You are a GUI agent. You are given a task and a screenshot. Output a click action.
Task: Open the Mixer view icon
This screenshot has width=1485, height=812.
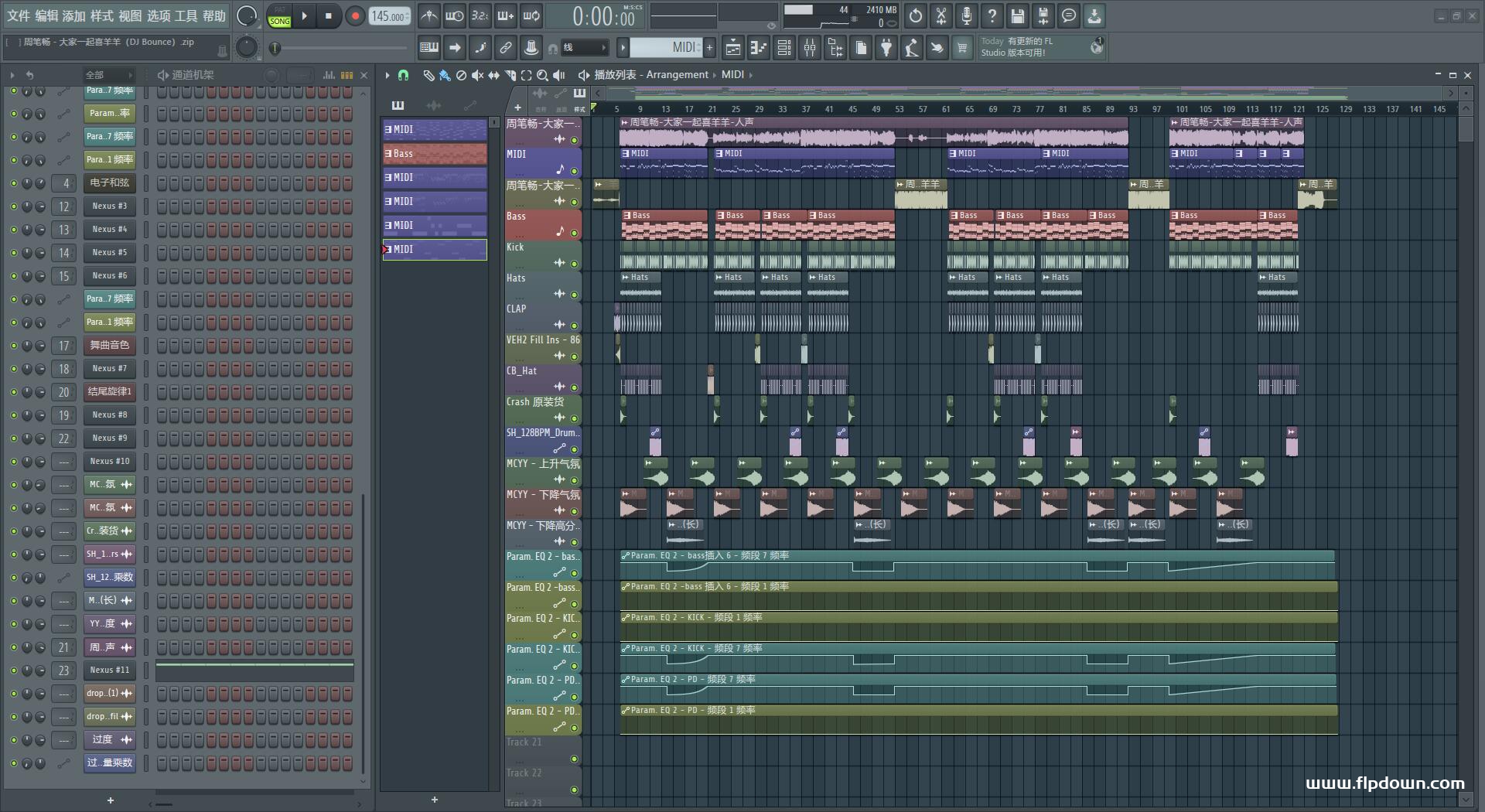coord(809,48)
